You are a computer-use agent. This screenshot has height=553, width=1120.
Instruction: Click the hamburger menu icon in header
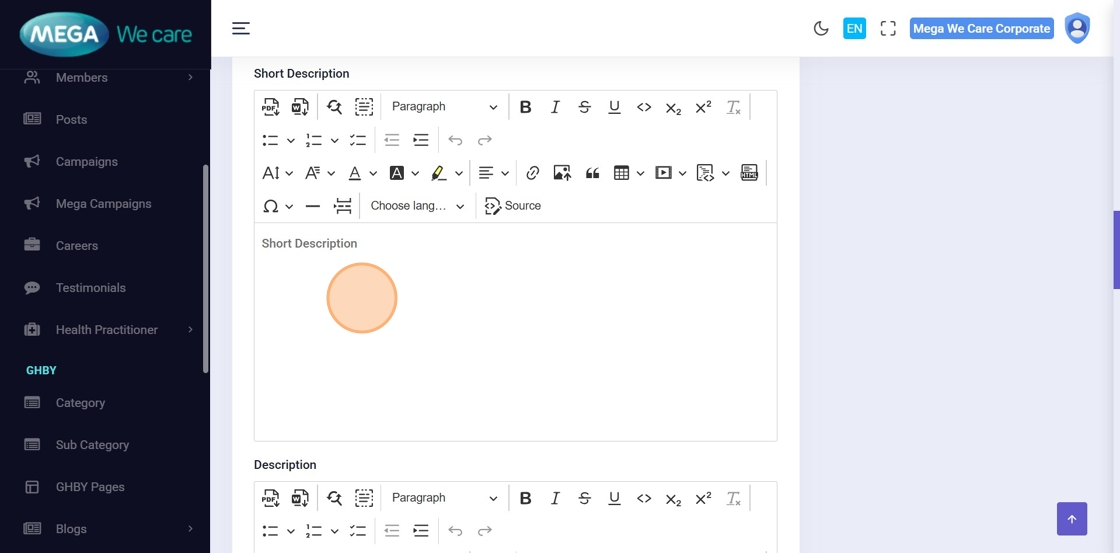[x=241, y=28]
